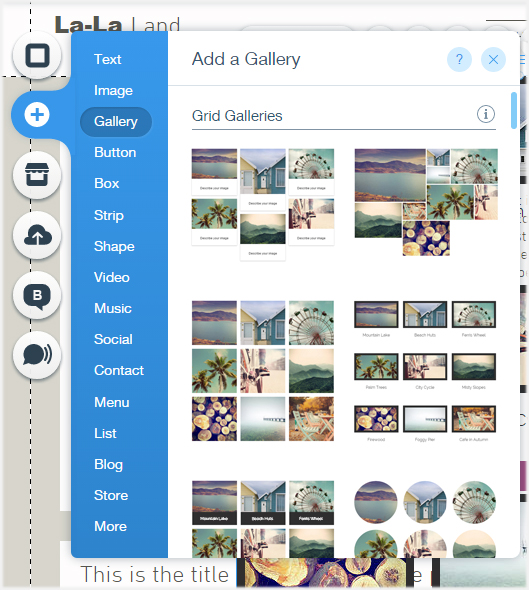Open the Blog manager B icon
The image size is (529, 590).
37,295
